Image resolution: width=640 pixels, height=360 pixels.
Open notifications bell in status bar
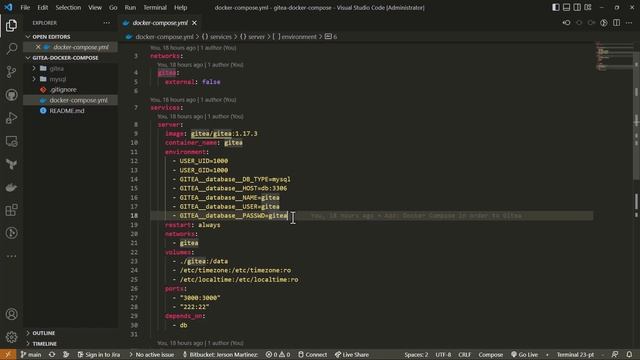(x=629, y=354)
